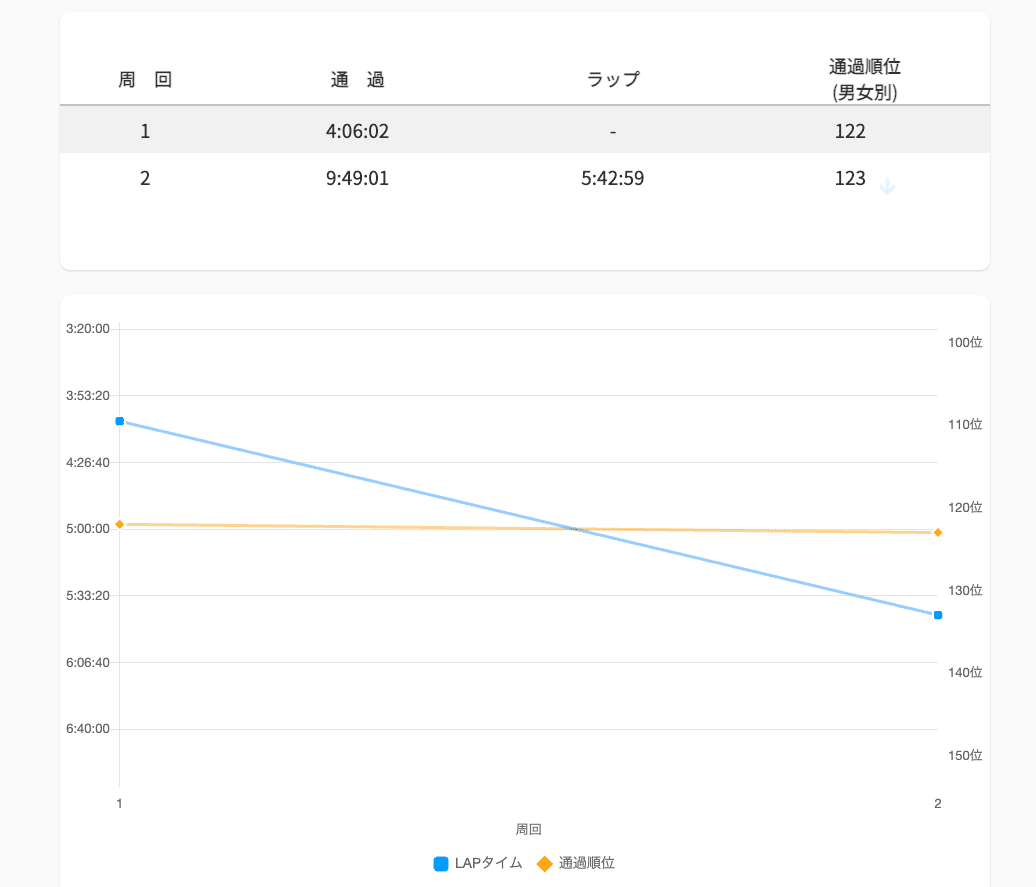The image size is (1036, 887).
Task: Select the 通過順位 (男女別) column header
Action: tap(865, 80)
